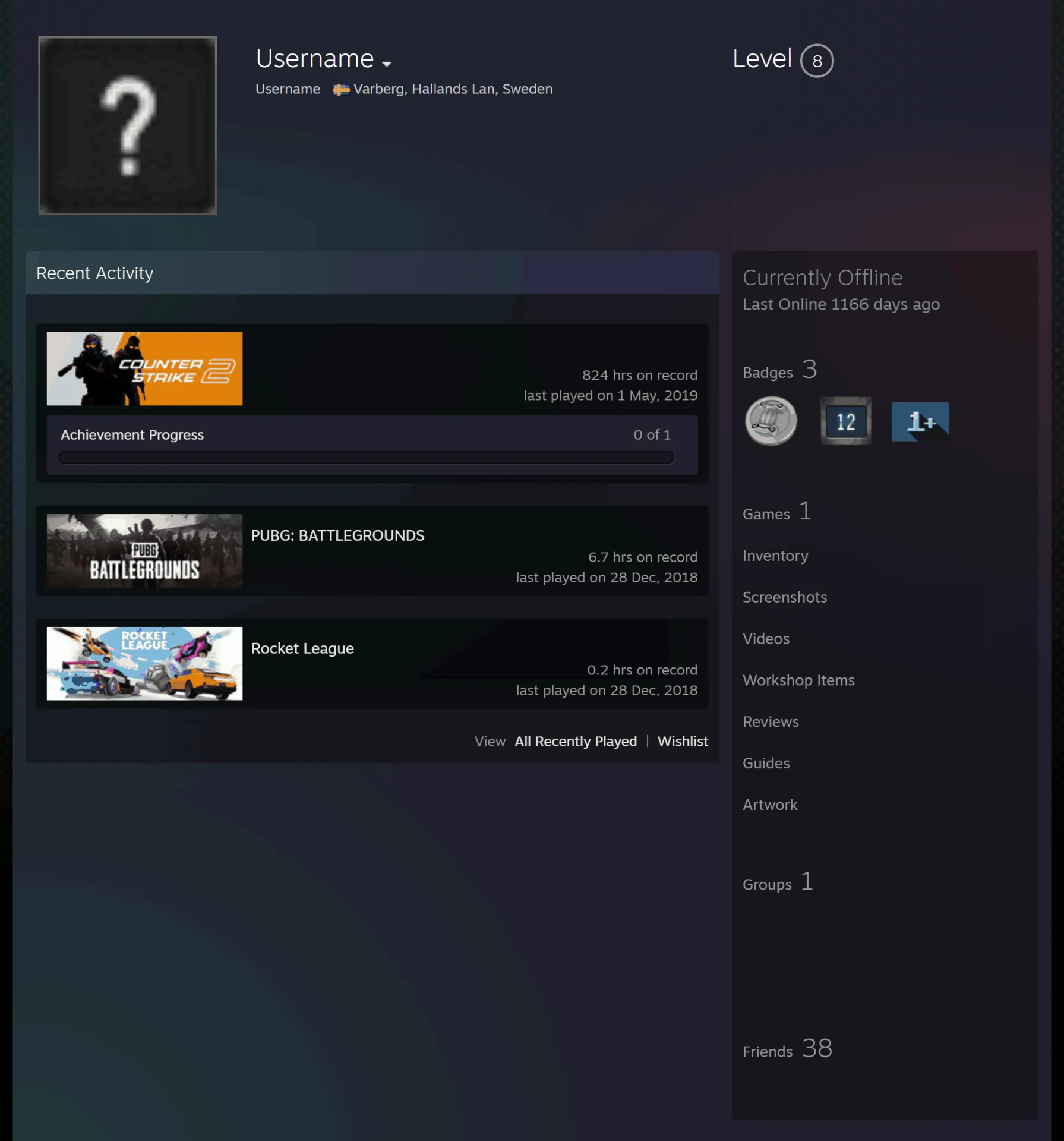Open the Wishlist link

tap(683, 741)
